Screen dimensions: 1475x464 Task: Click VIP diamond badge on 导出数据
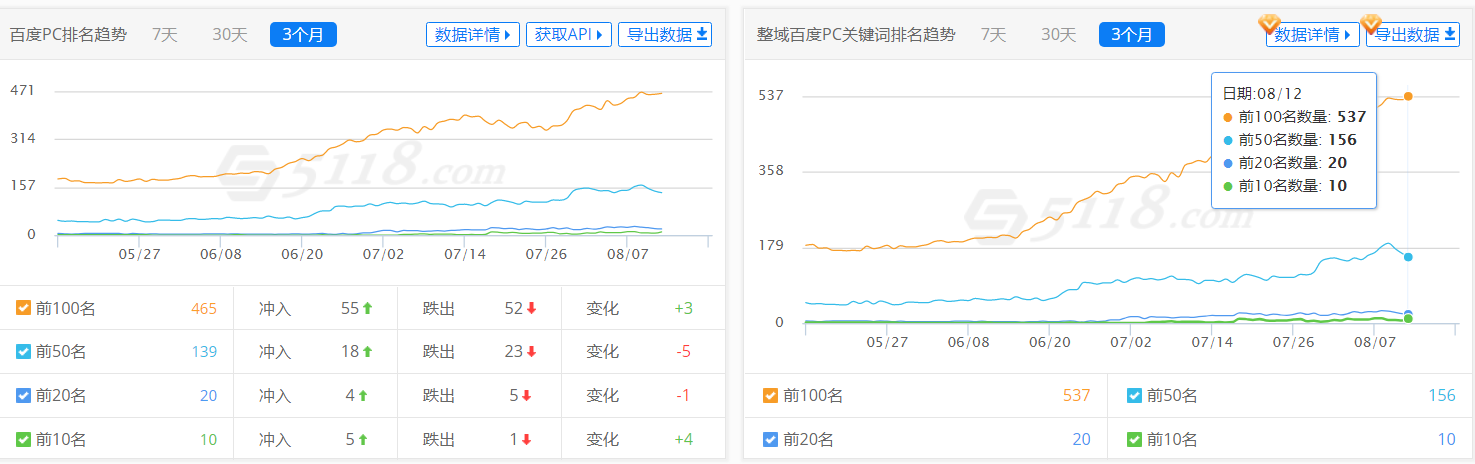[x=1372, y=22]
